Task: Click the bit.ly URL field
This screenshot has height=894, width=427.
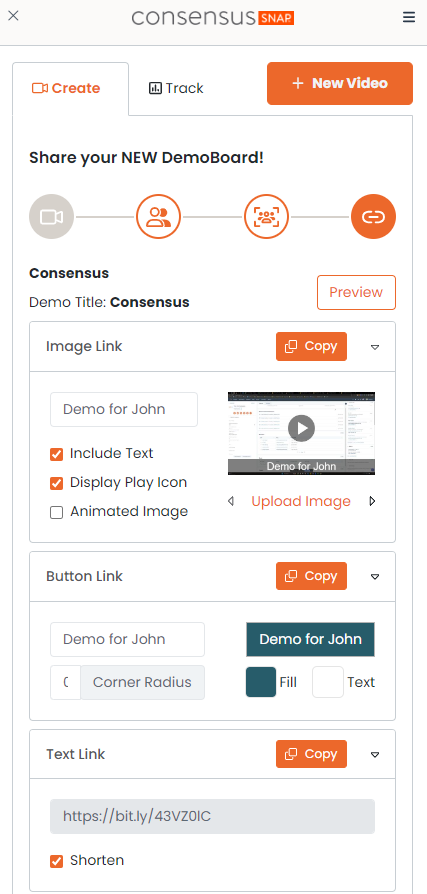Action: pyautogui.click(x=212, y=816)
